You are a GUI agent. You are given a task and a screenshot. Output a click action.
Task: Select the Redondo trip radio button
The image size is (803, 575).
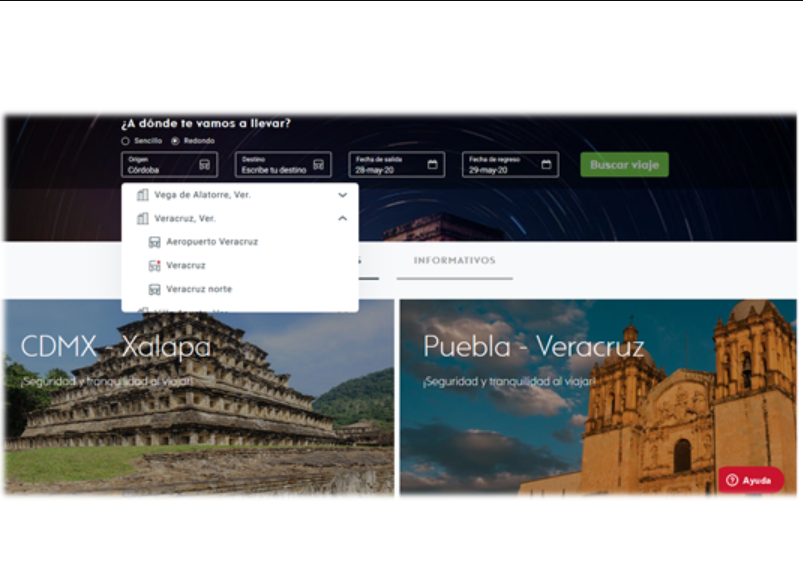point(175,141)
